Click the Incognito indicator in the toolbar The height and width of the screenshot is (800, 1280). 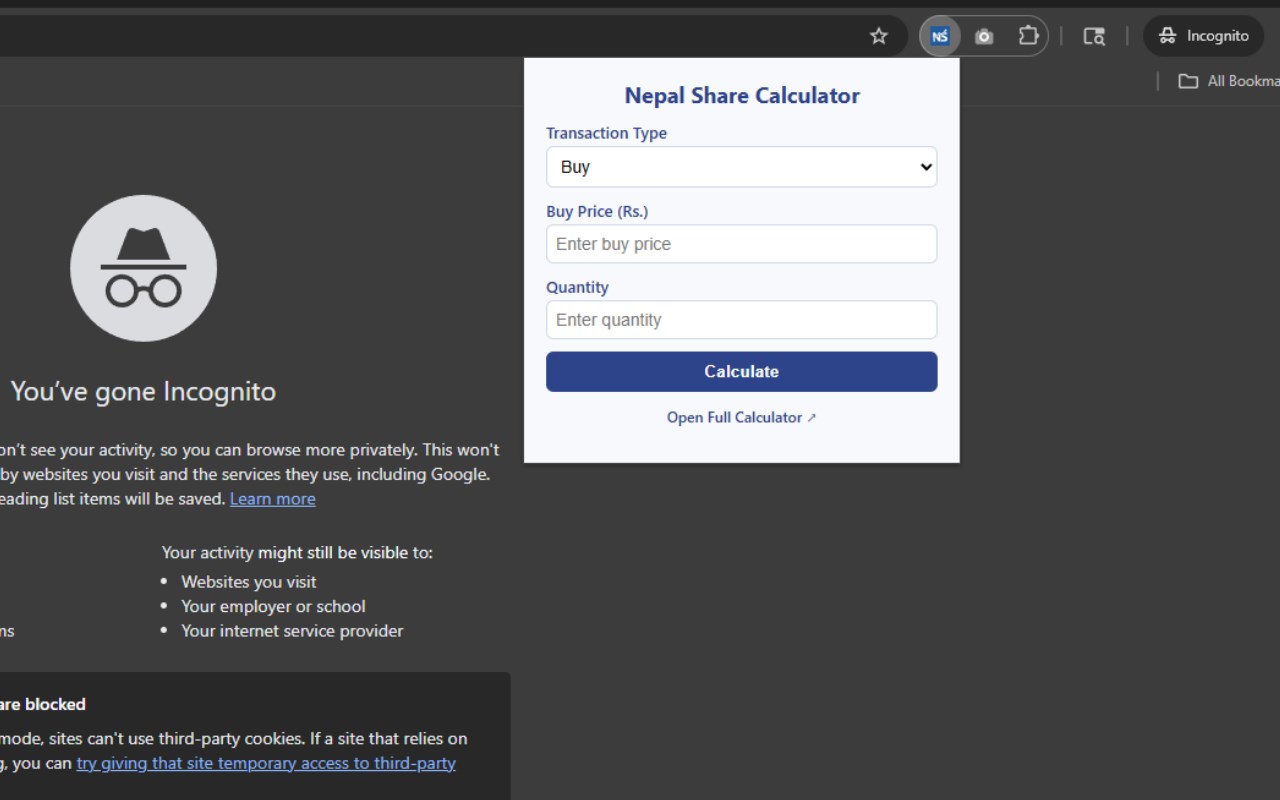1203,36
